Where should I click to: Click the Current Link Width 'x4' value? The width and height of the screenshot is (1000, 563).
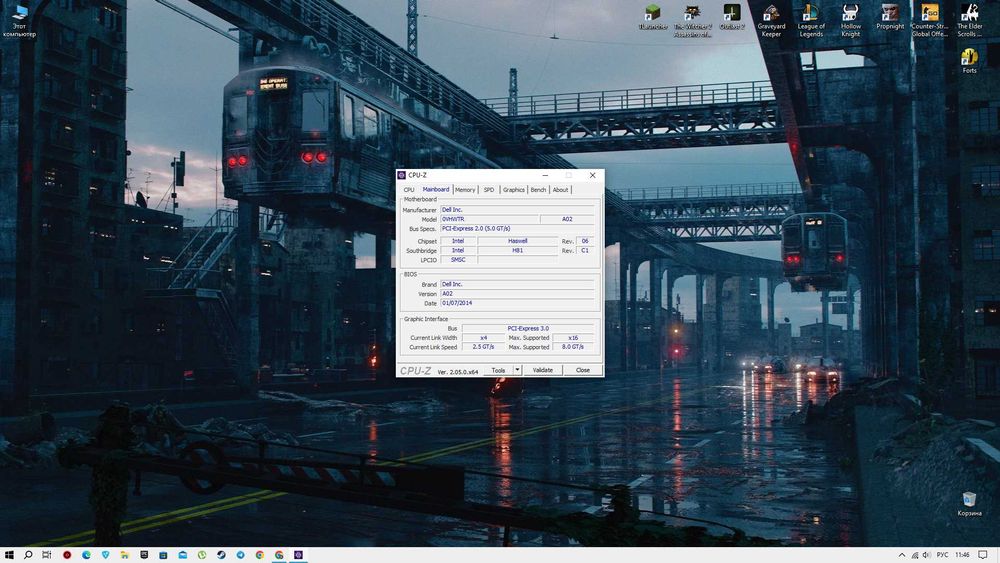483,337
